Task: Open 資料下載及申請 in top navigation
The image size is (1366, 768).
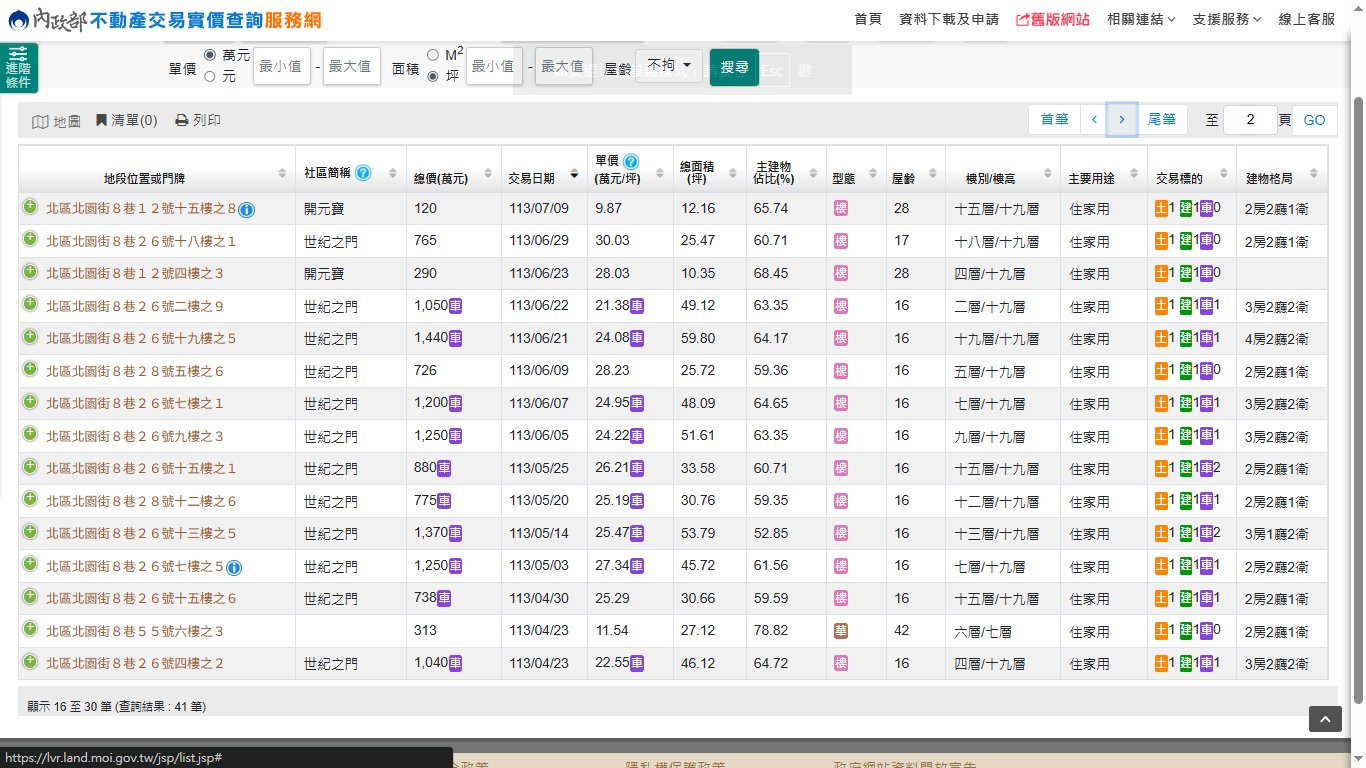Action: point(948,19)
